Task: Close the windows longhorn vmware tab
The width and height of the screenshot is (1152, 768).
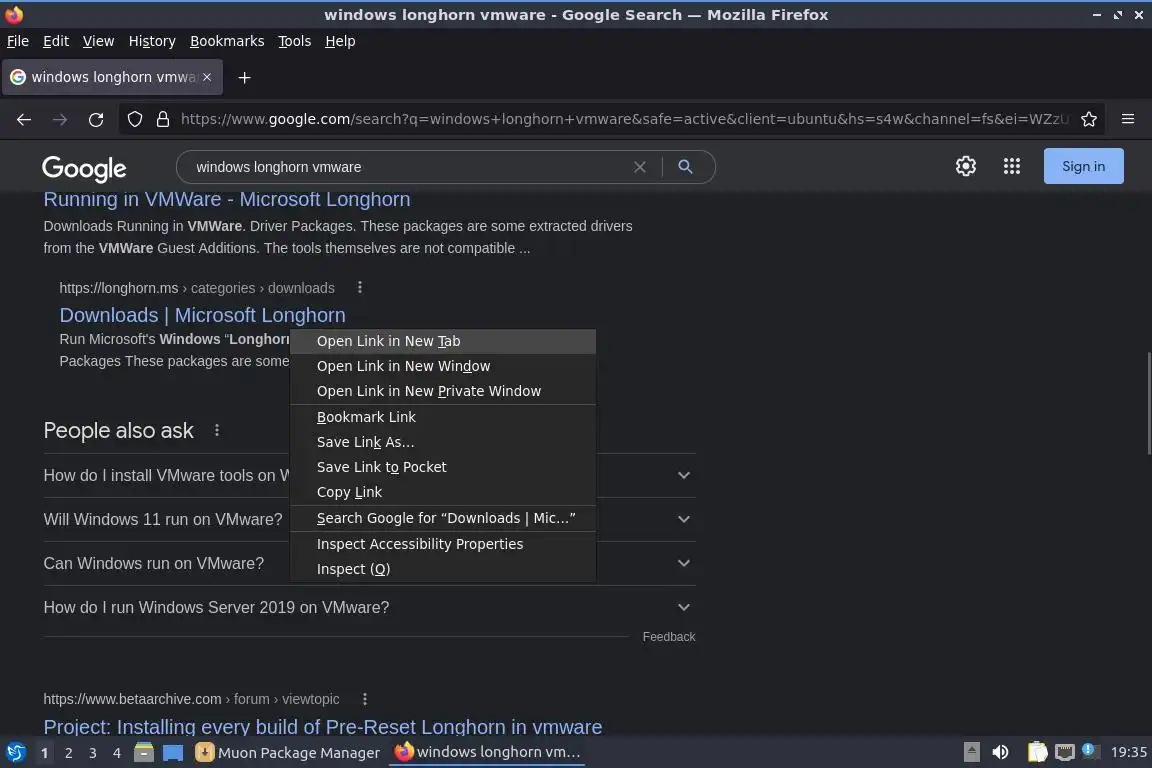Action: [x=207, y=77]
